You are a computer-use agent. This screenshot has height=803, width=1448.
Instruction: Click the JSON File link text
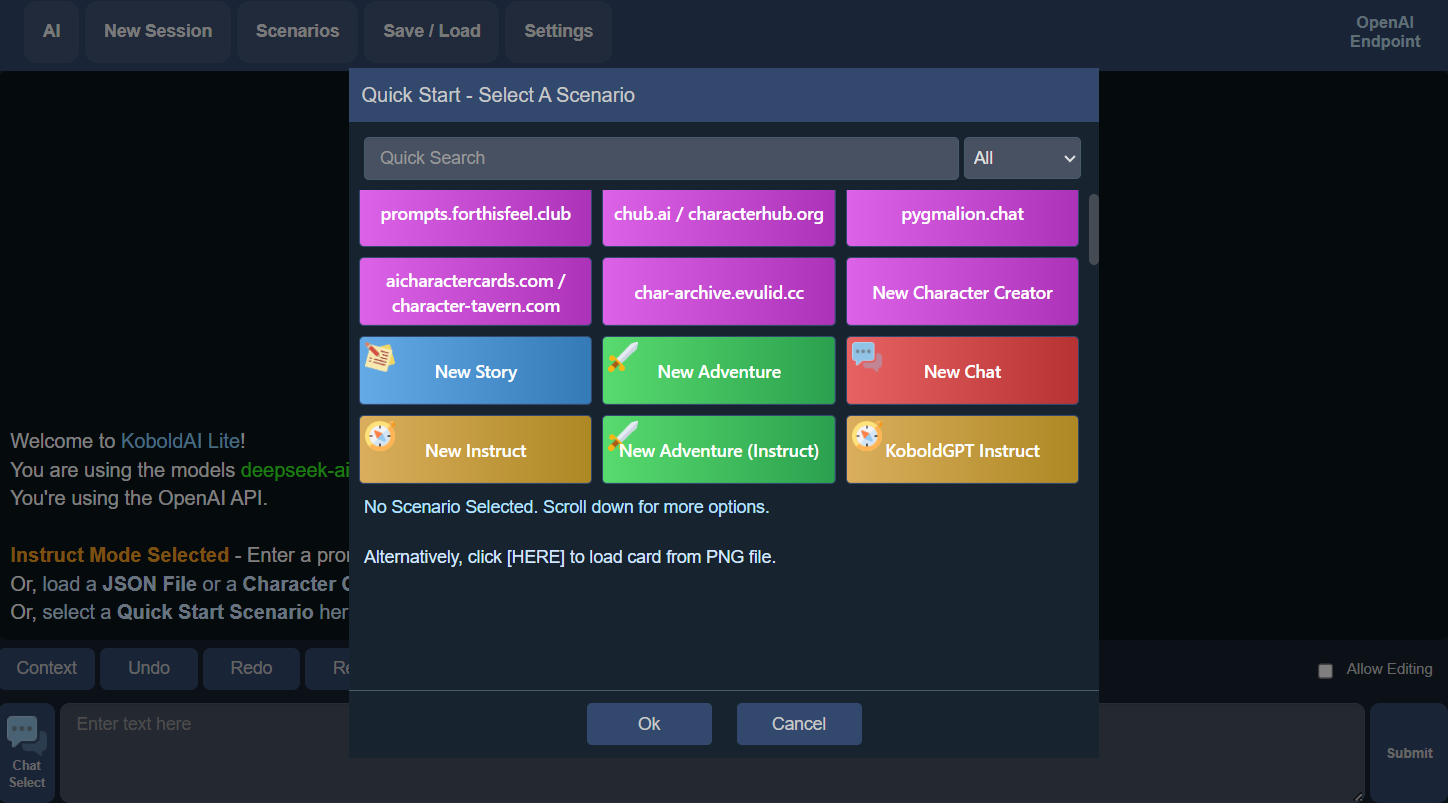click(149, 584)
